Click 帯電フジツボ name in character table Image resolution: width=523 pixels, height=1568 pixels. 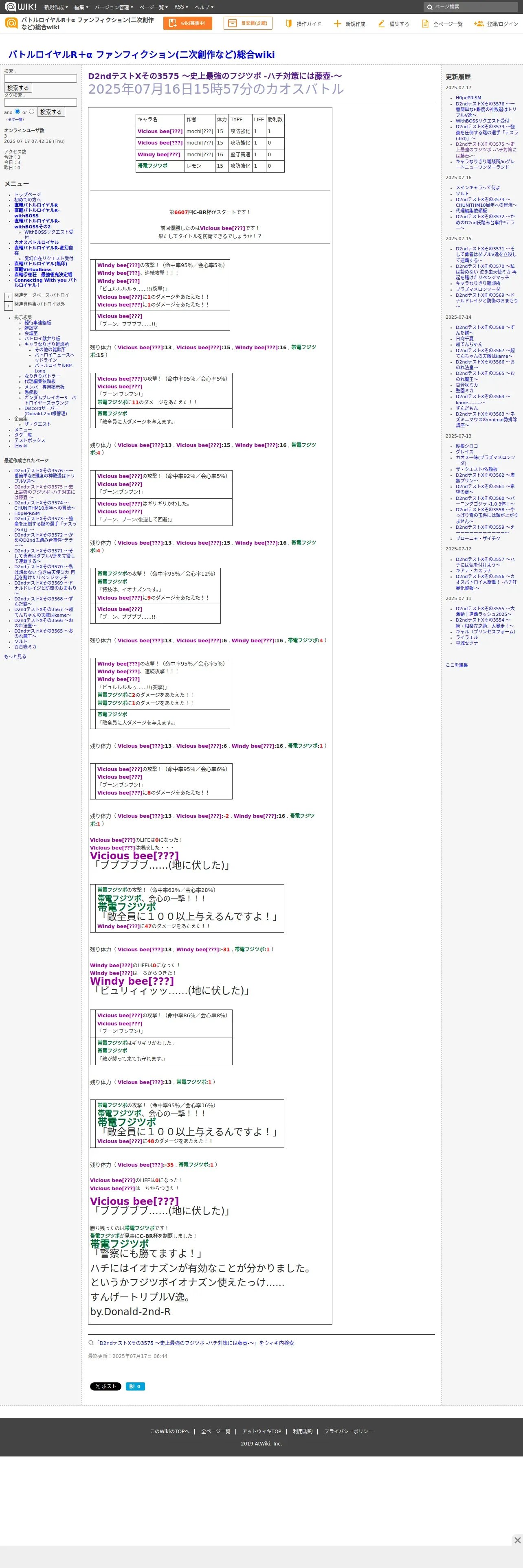click(152, 166)
